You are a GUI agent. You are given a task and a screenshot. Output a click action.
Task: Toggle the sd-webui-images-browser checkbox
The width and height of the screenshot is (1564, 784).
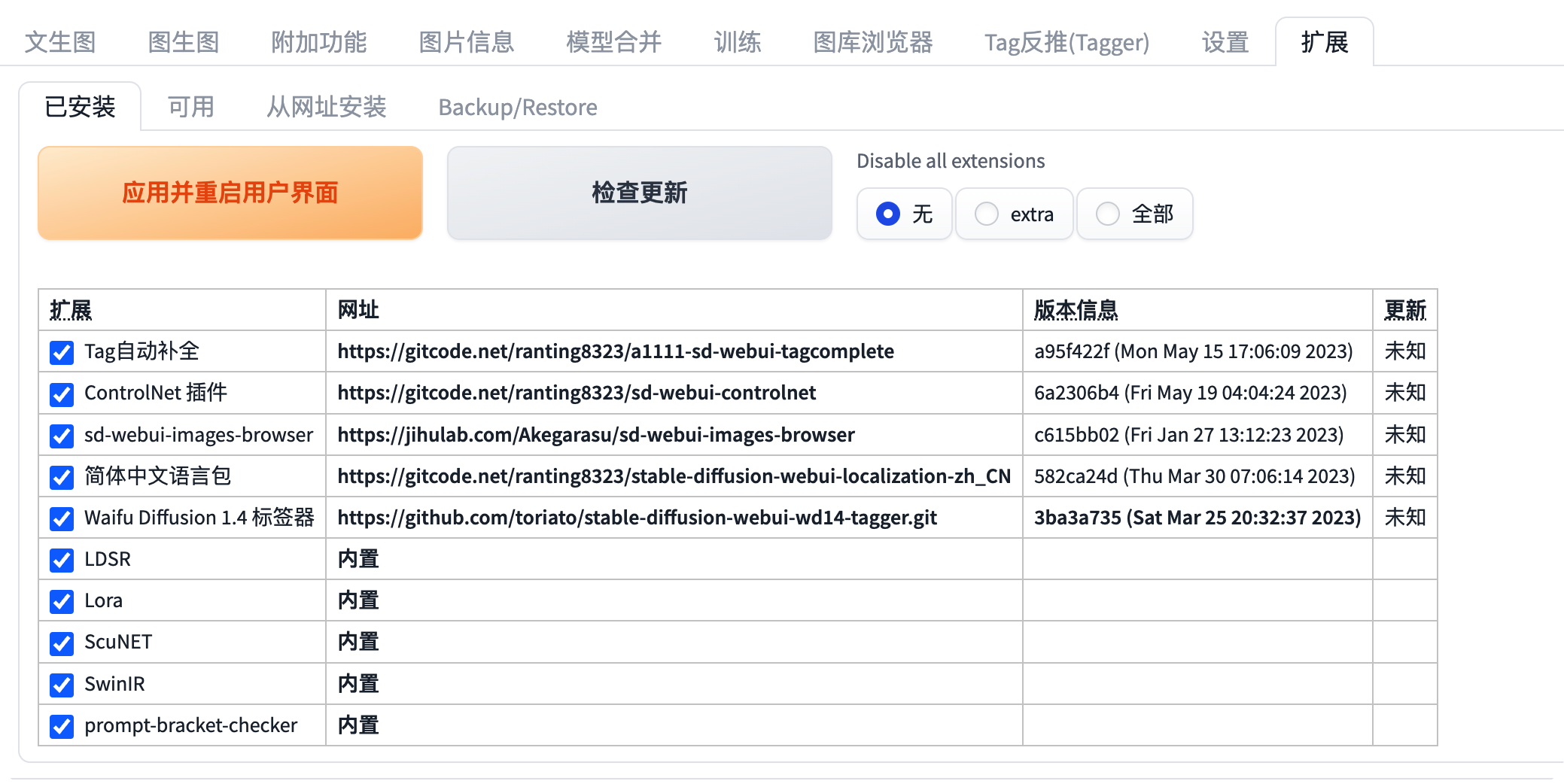(x=62, y=436)
